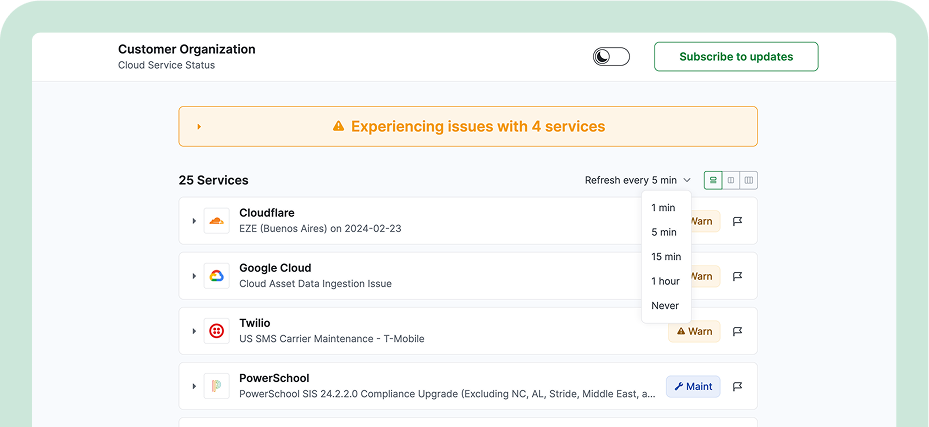
Task: Click the Maint badge on PowerSchool row
Action: 693,386
